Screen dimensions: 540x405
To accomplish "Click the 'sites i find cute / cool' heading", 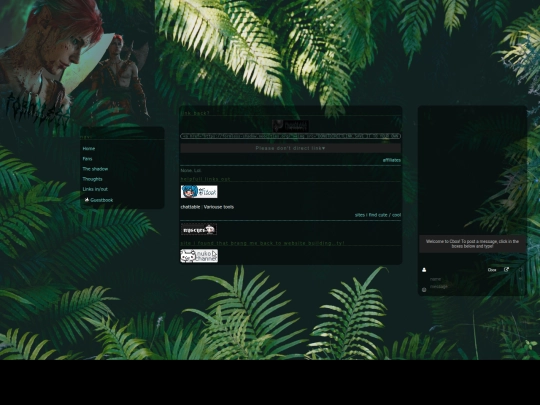I will click(x=378, y=215).
